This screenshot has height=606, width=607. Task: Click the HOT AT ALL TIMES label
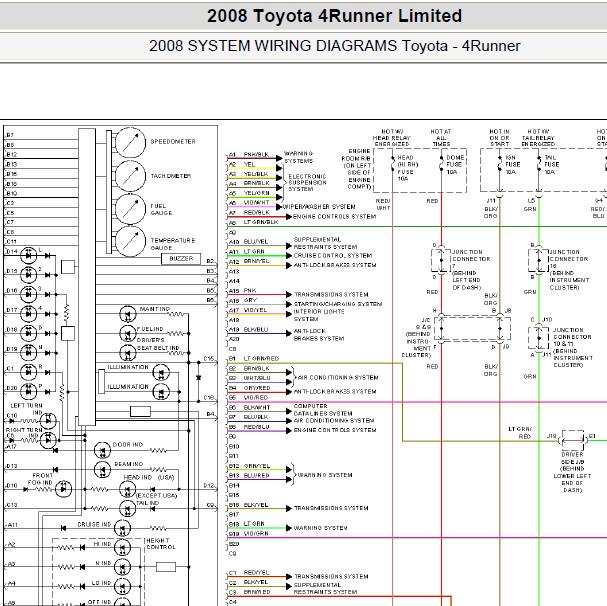click(441, 138)
